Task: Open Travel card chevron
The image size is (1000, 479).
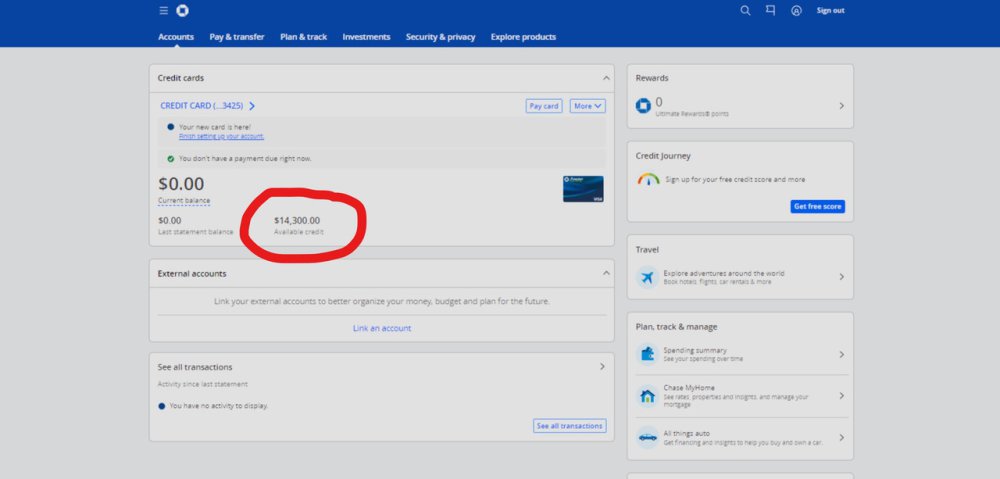Action: pyautogui.click(x=841, y=277)
